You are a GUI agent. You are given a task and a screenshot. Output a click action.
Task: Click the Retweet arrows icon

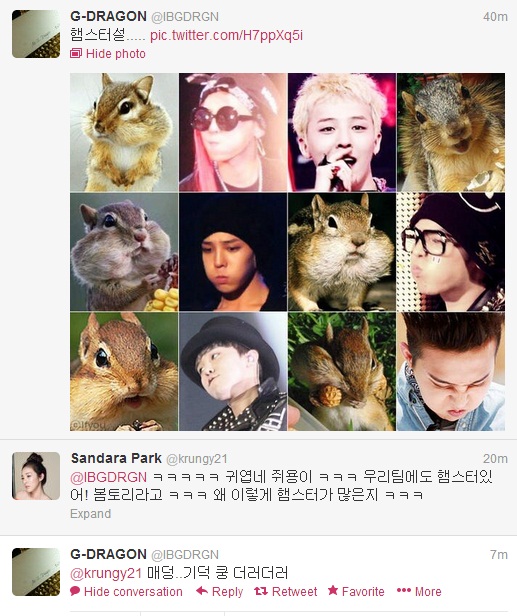coord(261,591)
